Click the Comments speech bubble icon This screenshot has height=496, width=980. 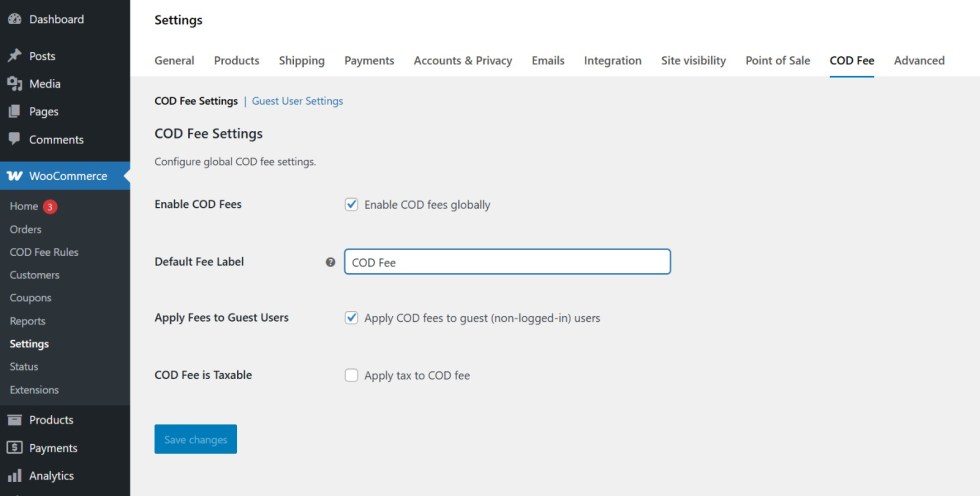pos(15,140)
